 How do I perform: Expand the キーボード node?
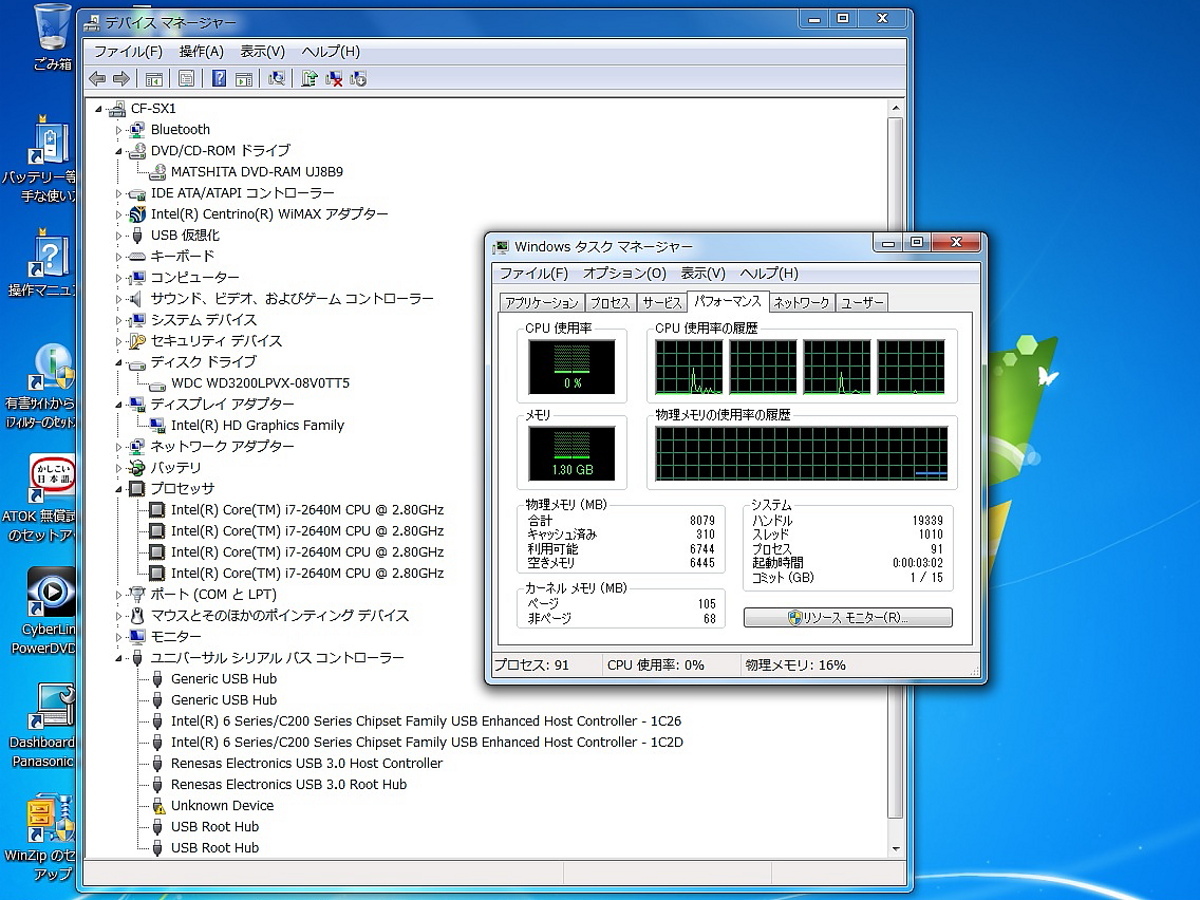(118, 257)
